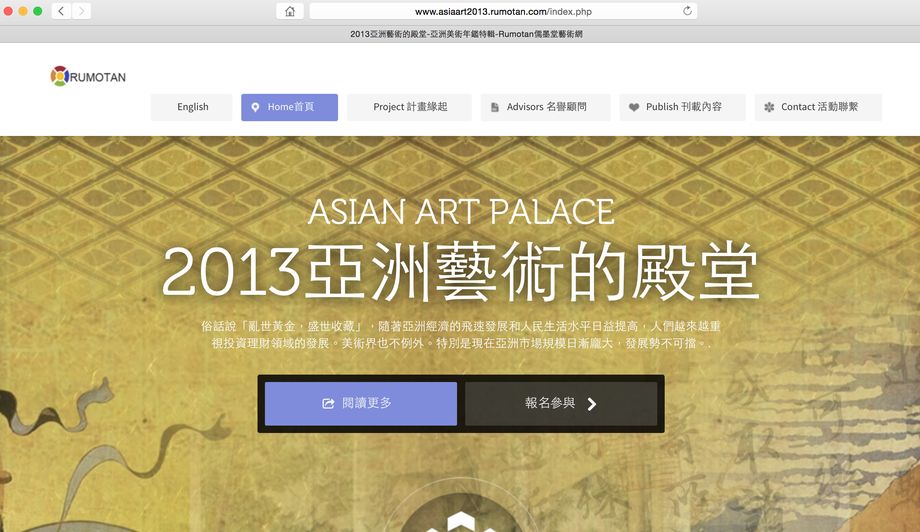Click the heart icon beside Publish
Viewport: 920px width, 532px height.
pyautogui.click(x=634, y=107)
